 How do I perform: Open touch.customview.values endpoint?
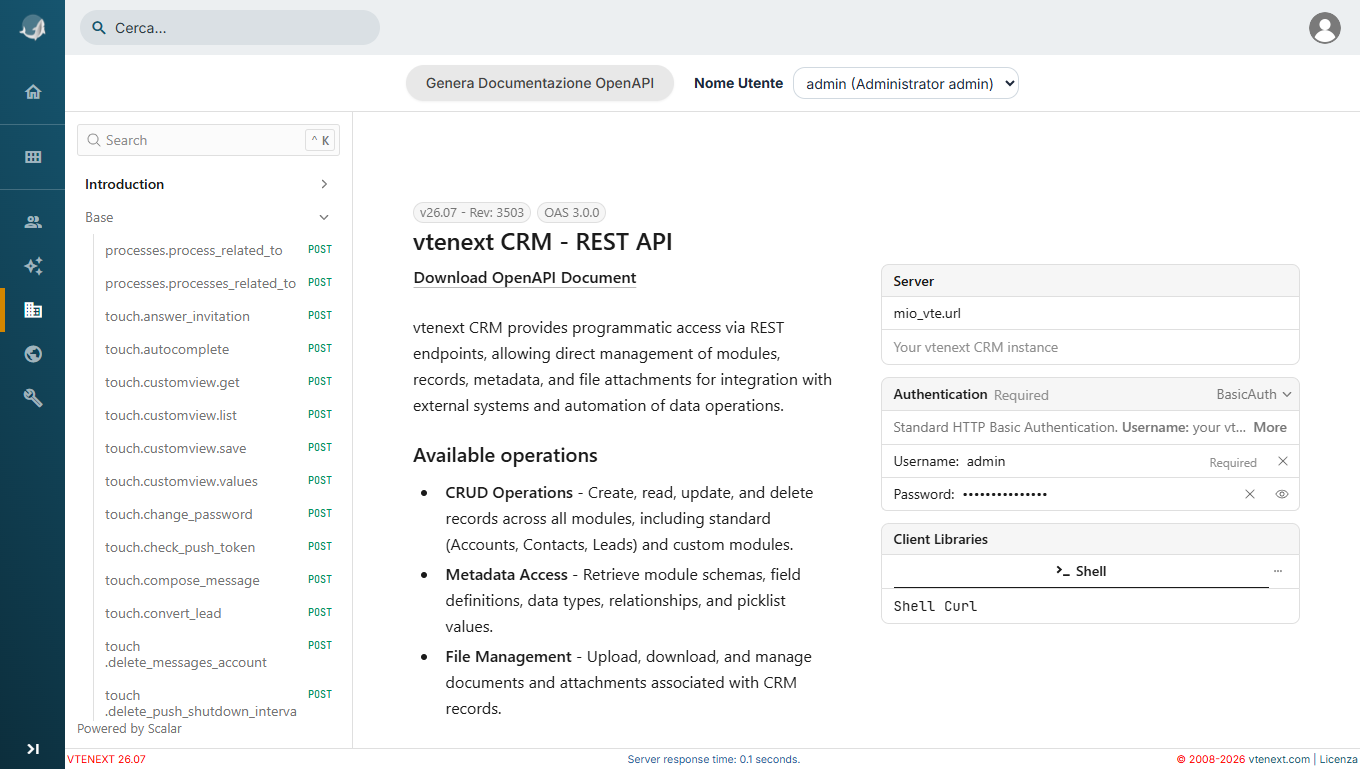point(208,481)
